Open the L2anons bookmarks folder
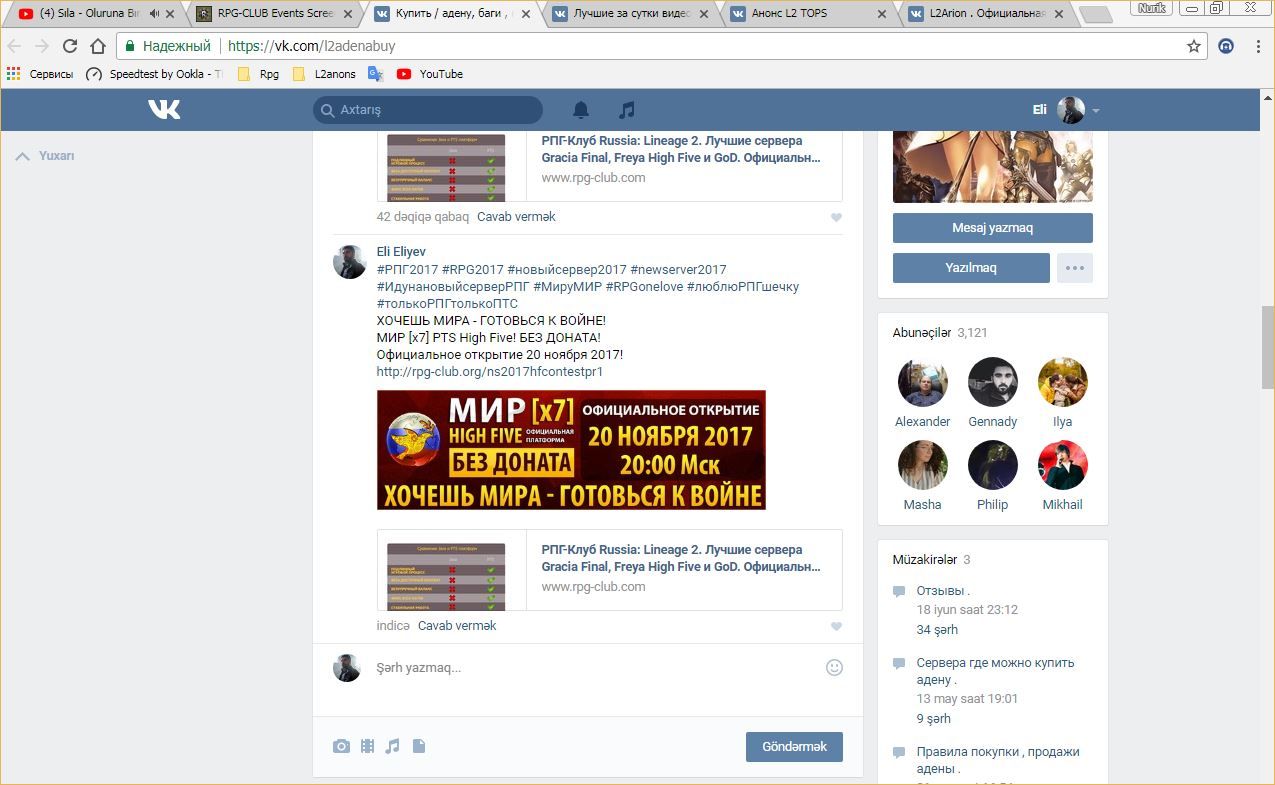This screenshot has height=785, width=1275. pos(324,74)
